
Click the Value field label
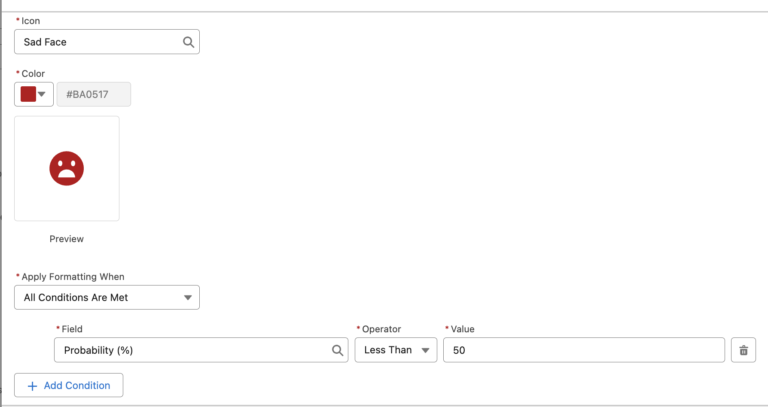coord(463,328)
